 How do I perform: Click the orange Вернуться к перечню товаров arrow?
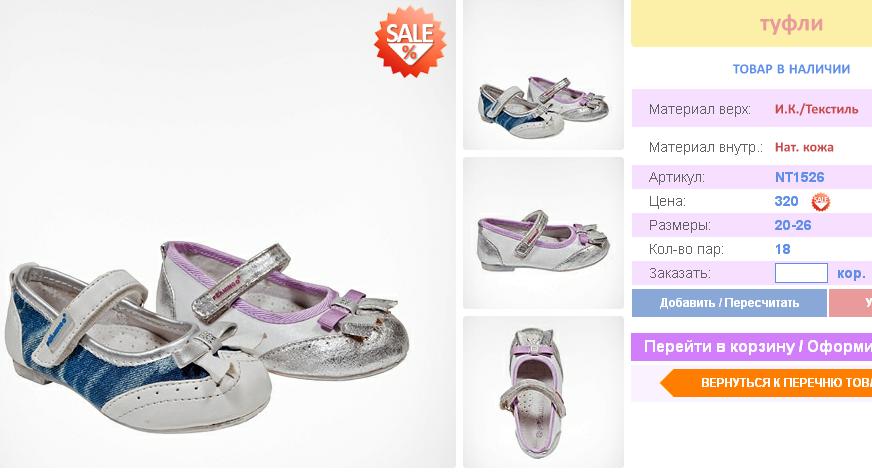(766, 383)
